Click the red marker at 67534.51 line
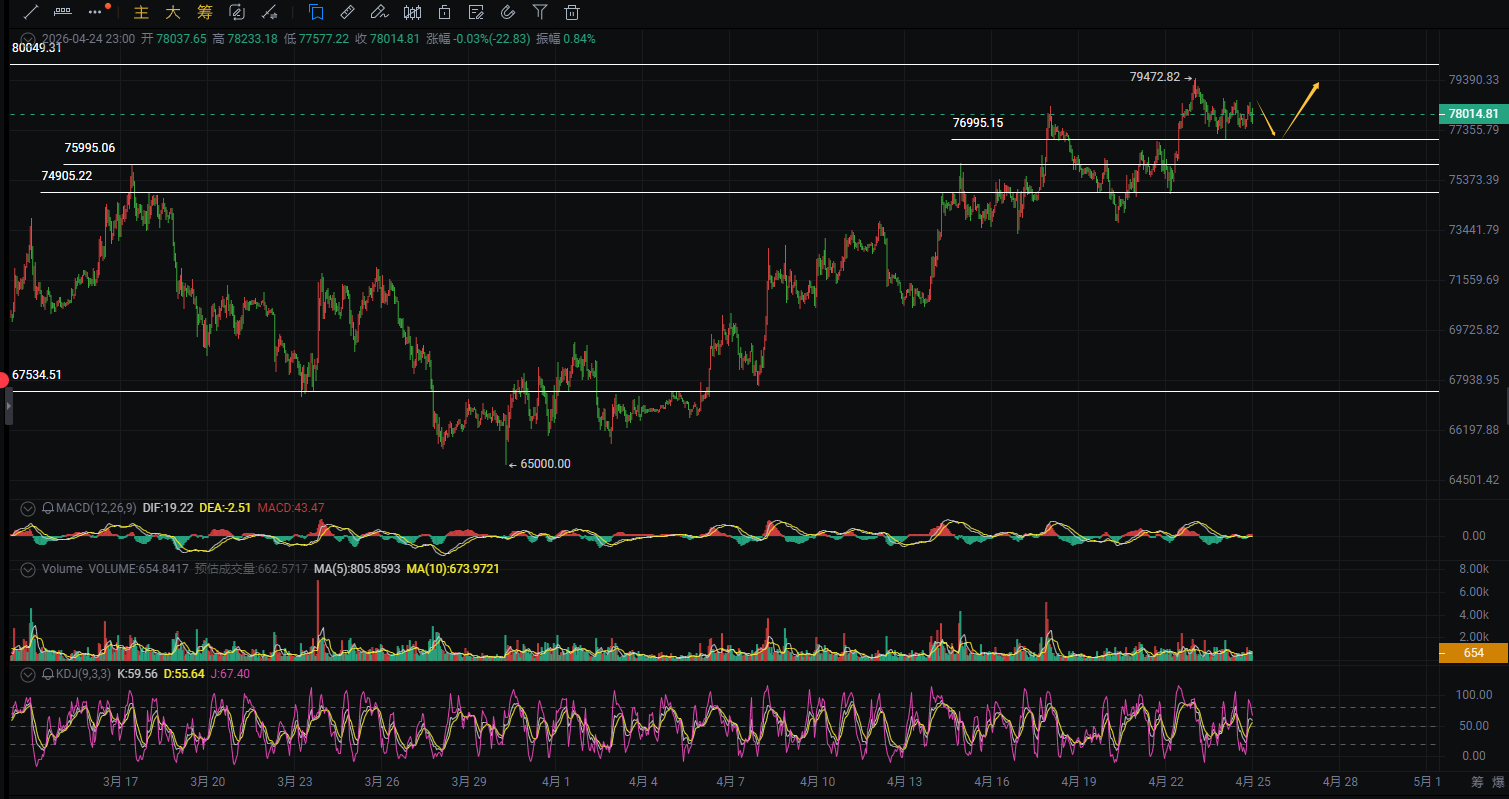Screen dimensions: 1509x799 4,378
